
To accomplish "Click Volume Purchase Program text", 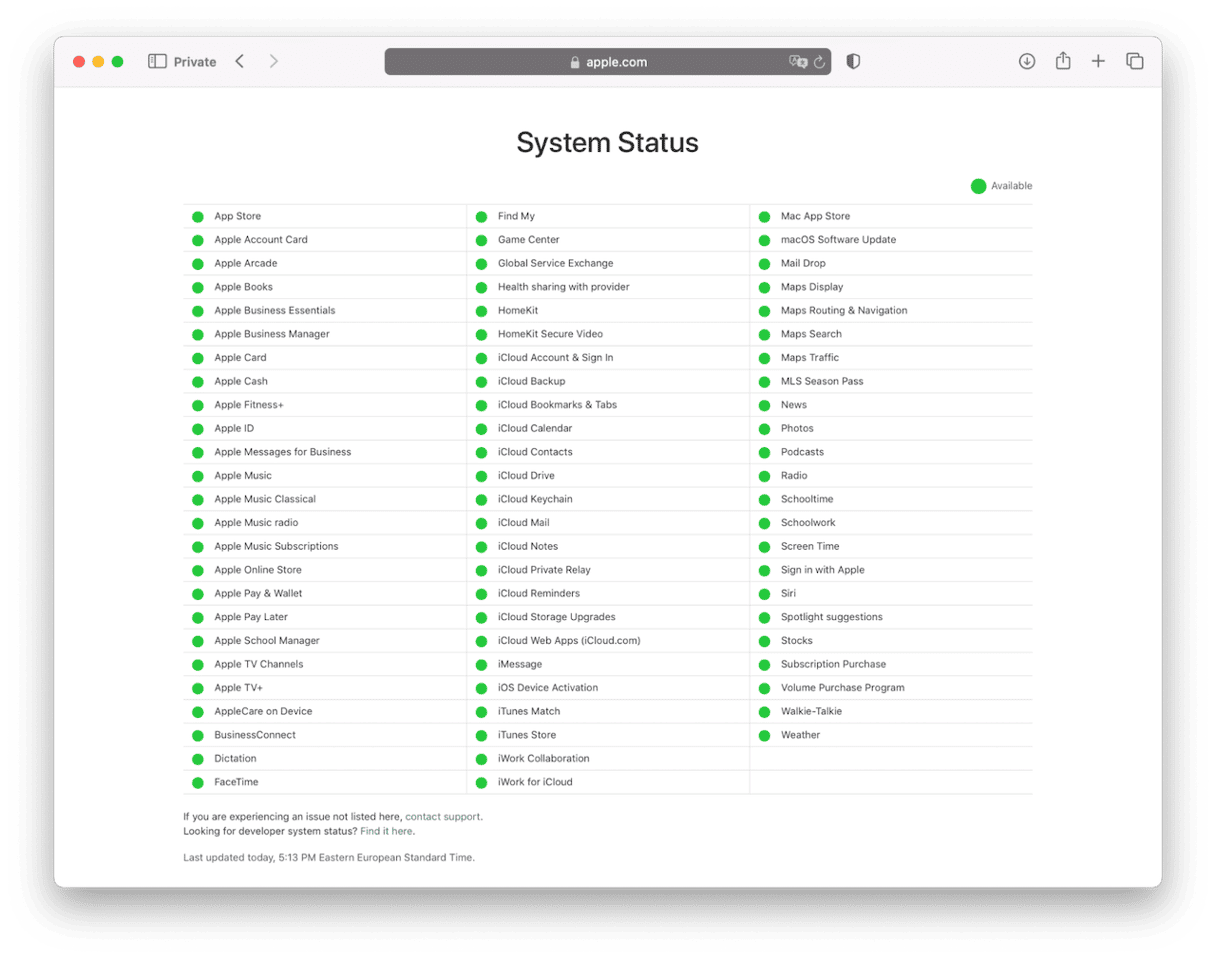I will (843, 688).
